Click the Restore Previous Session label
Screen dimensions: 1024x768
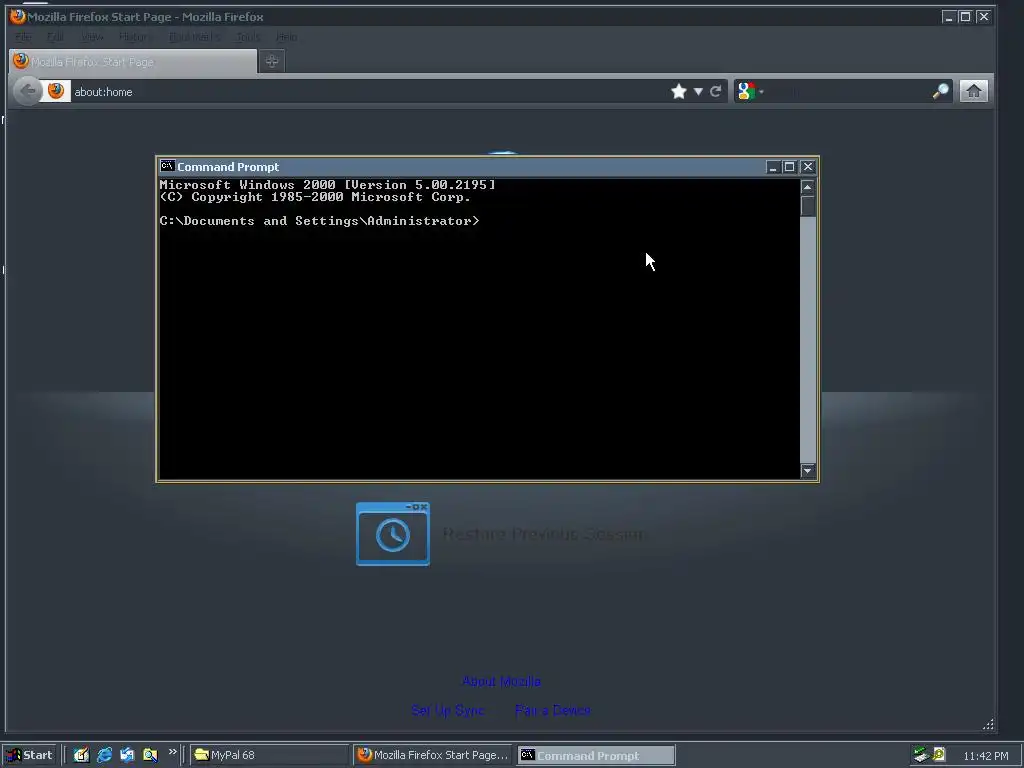(x=545, y=534)
